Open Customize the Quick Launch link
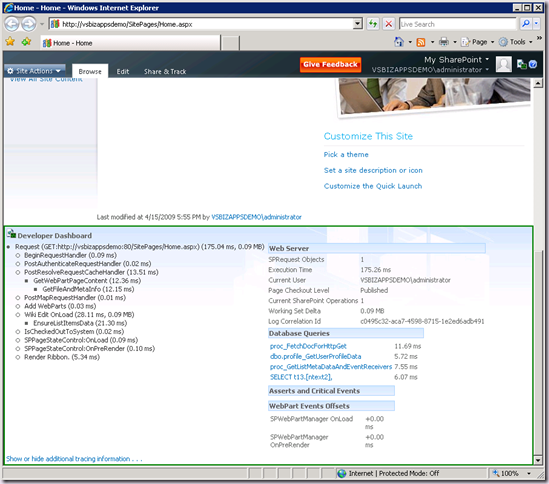Viewport: 549px width, 484px height. (x=373, y=186)
